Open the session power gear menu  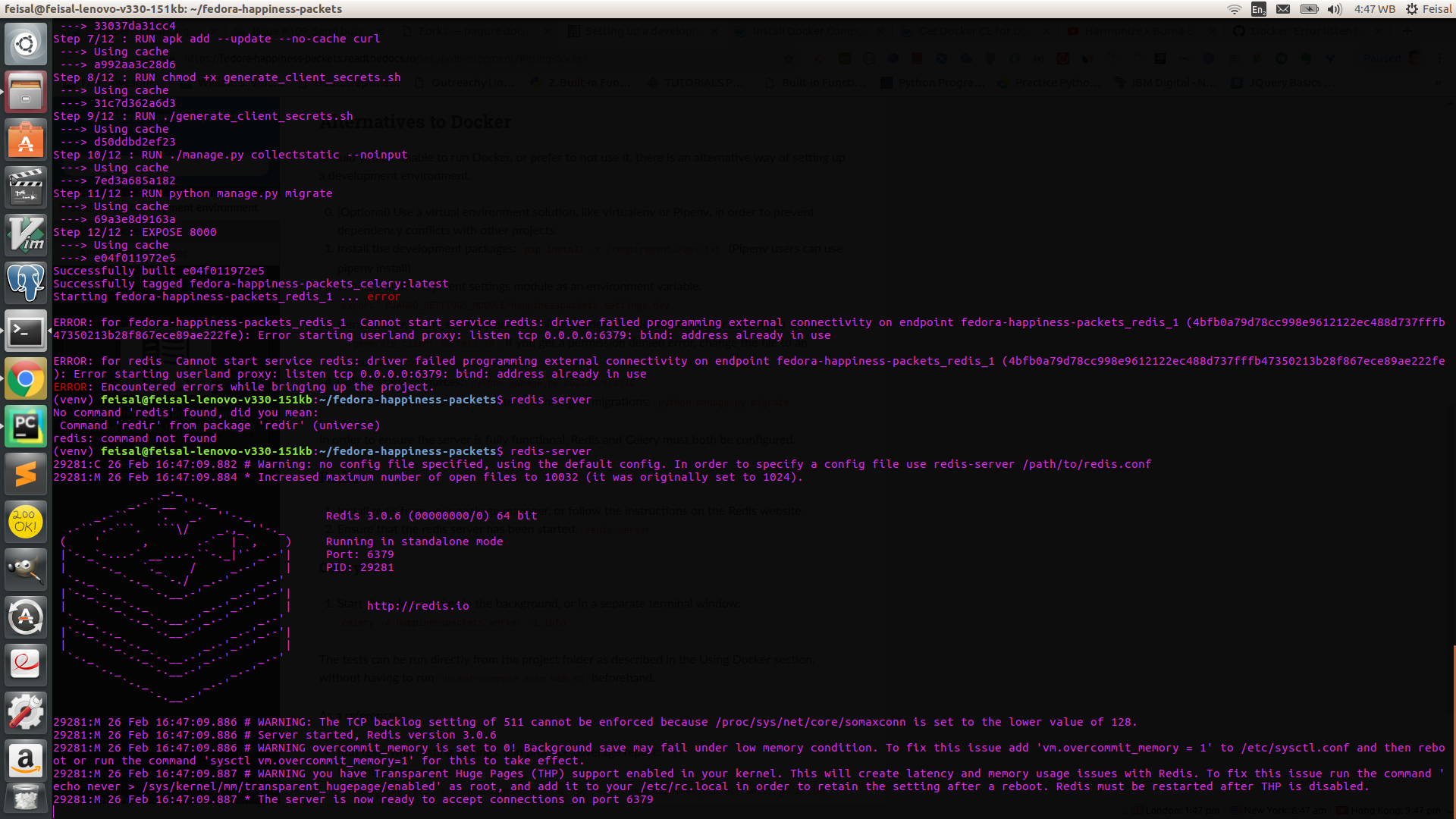(1411, 9)
